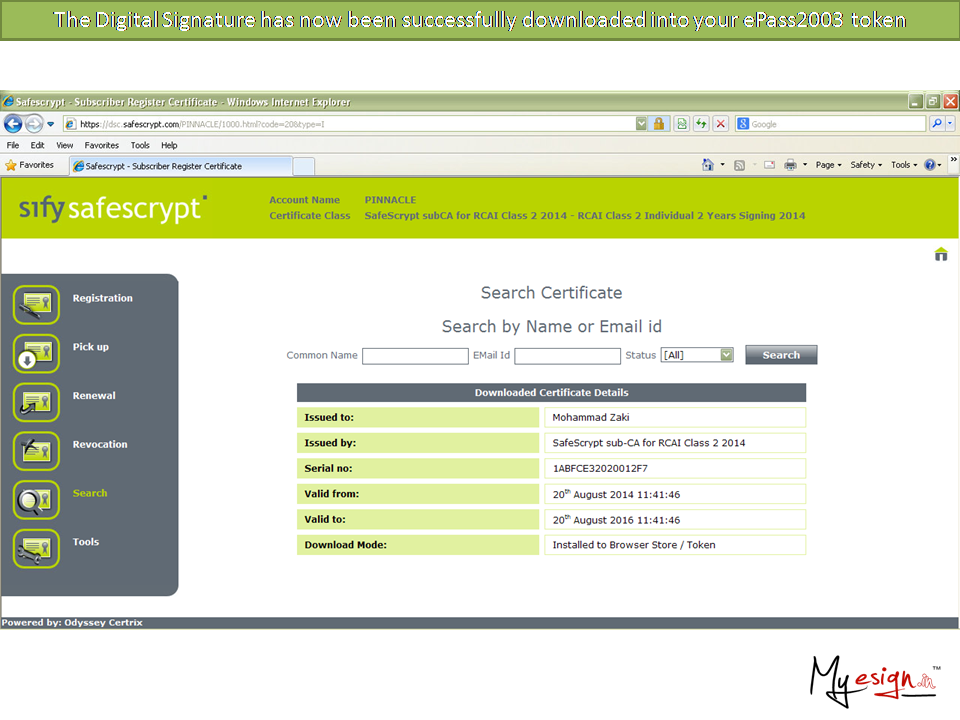Open the Pick up certificate icon

[x=37, y=353]
